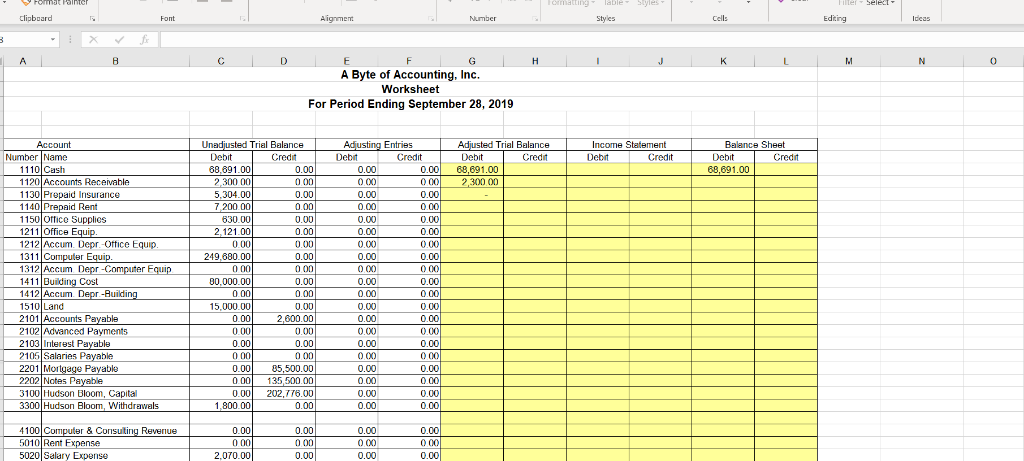Click the Accounts Payable credit 2,600.00
1024x461 pixels.
(x=283, y=319)
